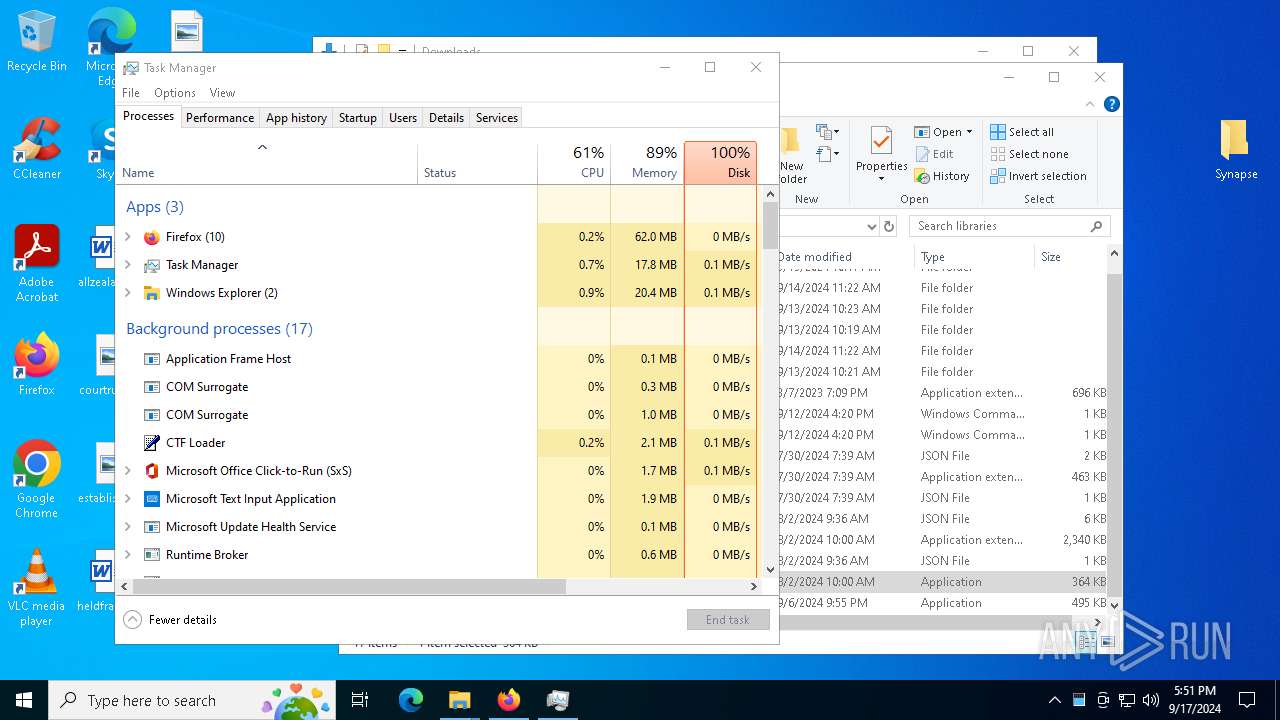Expand the Task Manager process row
The height and width of the screenshot is (720, 1280).
tap(127, 265)
